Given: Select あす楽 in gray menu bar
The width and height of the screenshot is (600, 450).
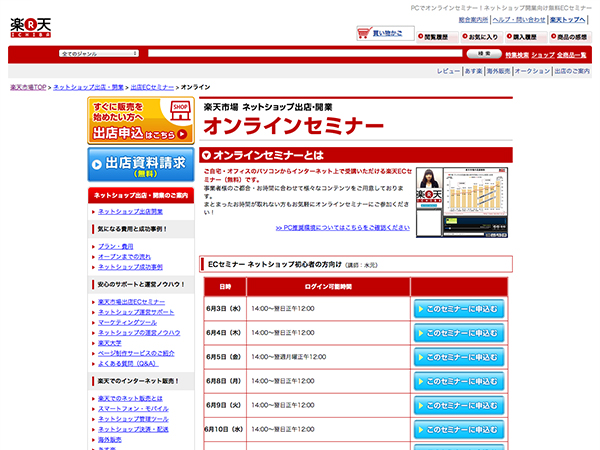Looking at the screenshot, I should tap(473, 71).
